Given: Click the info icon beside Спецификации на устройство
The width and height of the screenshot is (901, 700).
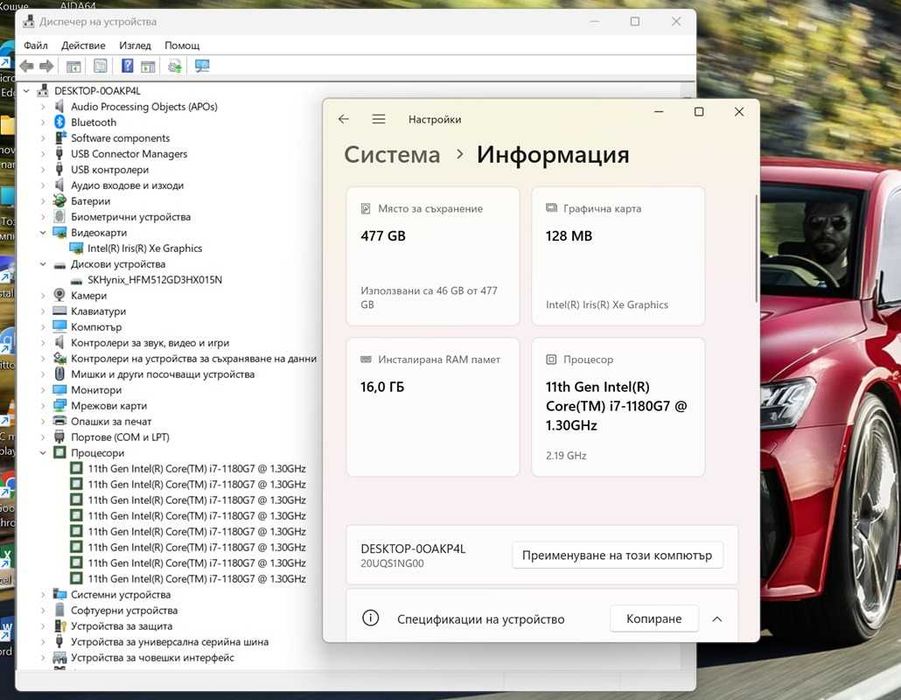Looking at the screenshot, I should [371, 618].
